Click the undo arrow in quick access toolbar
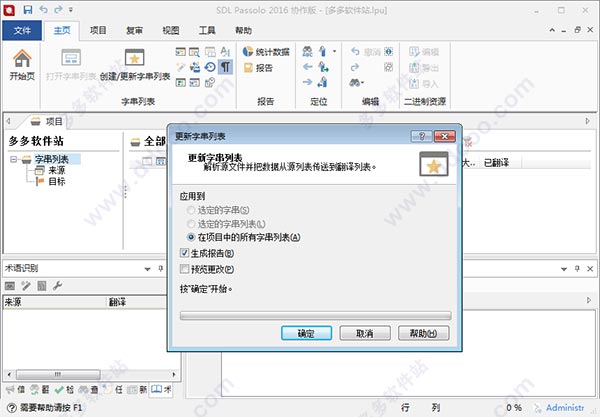600x417 pixels. 44,10
